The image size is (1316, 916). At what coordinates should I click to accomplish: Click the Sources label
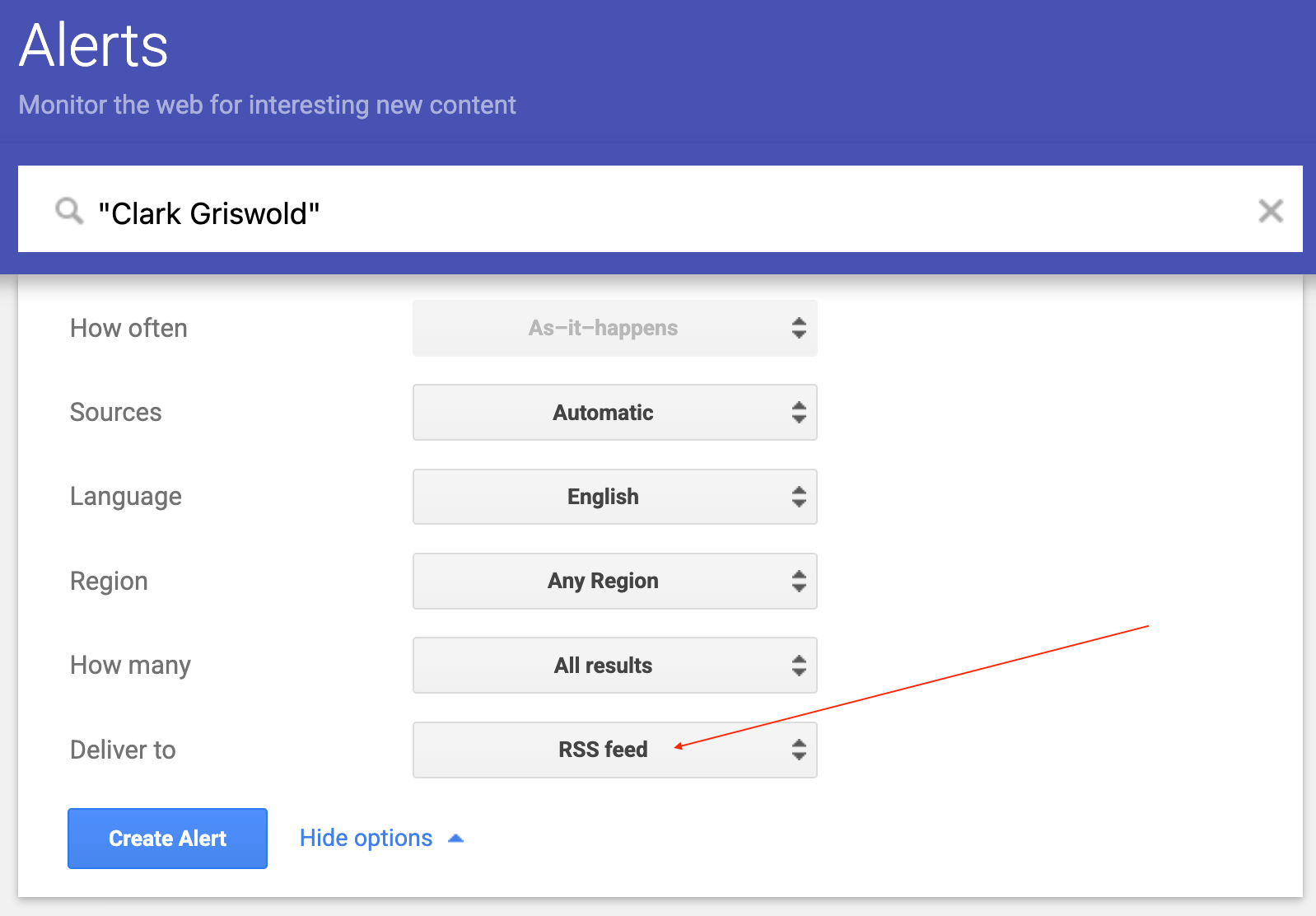115,412
